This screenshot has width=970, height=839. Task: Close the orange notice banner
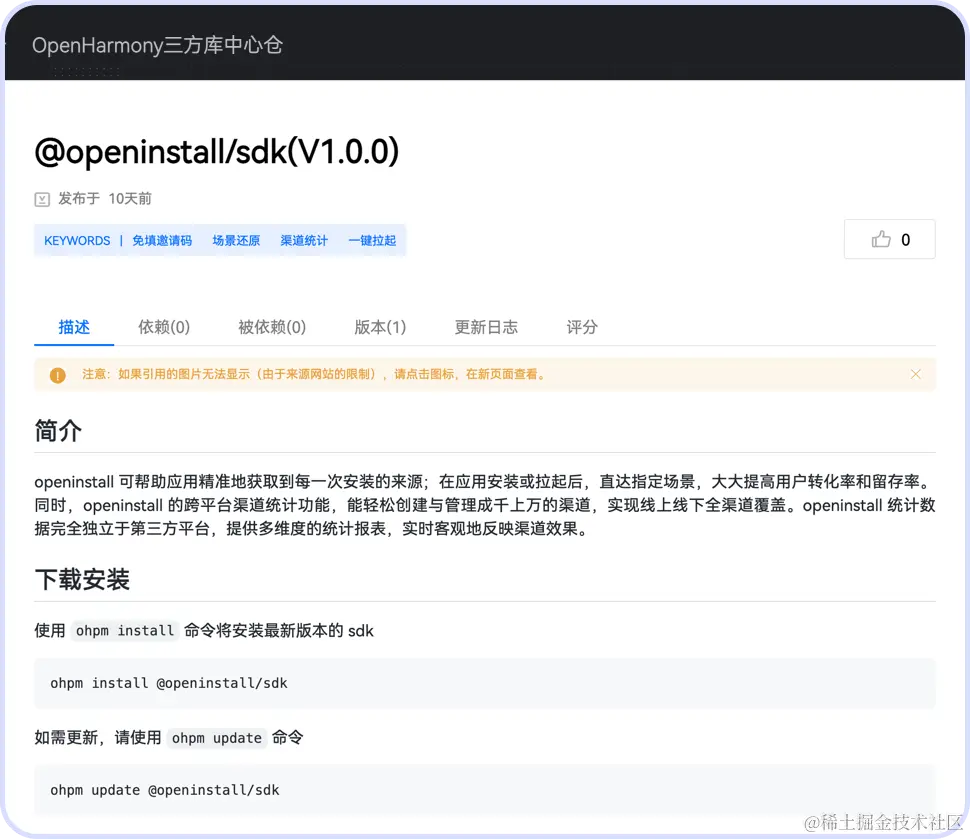[x=916, y=374]
